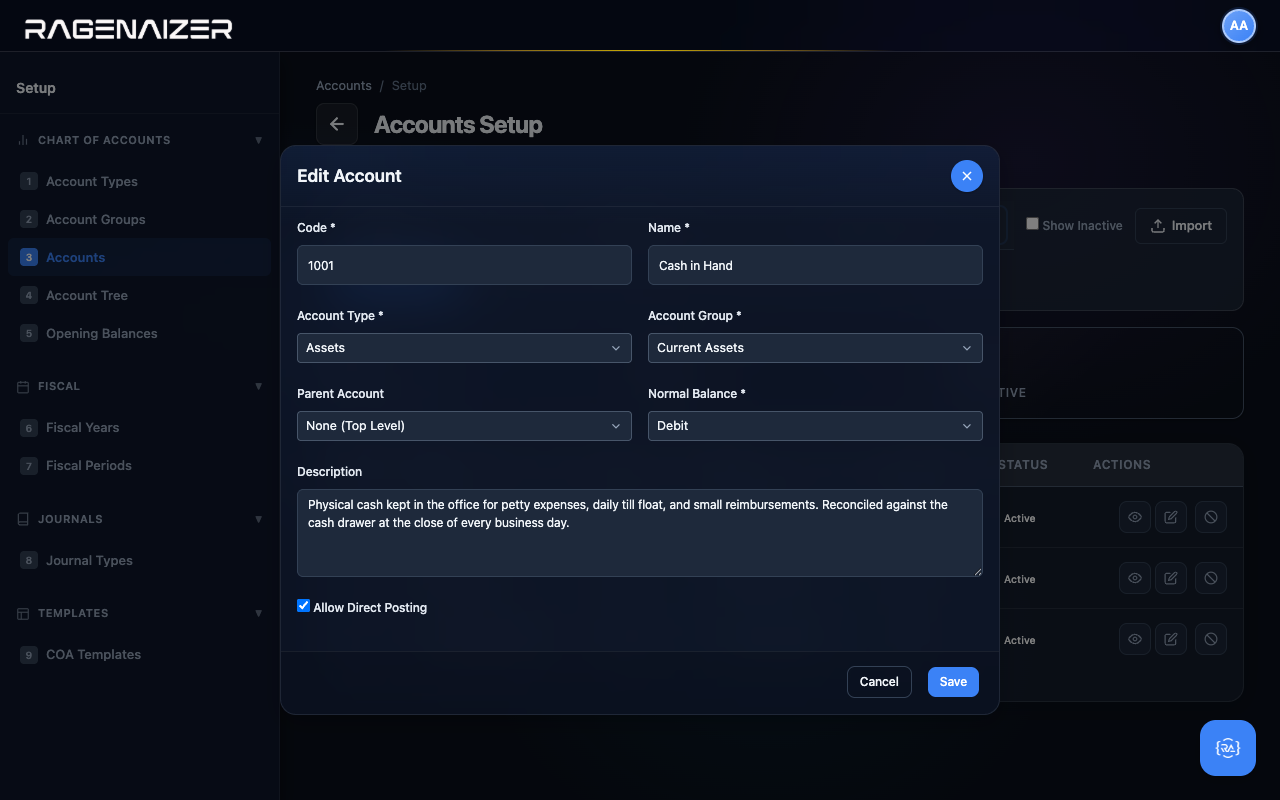Screen dimensions: 1280x800
Task: Click the Journals book icon
Action: tap(23, 519)
